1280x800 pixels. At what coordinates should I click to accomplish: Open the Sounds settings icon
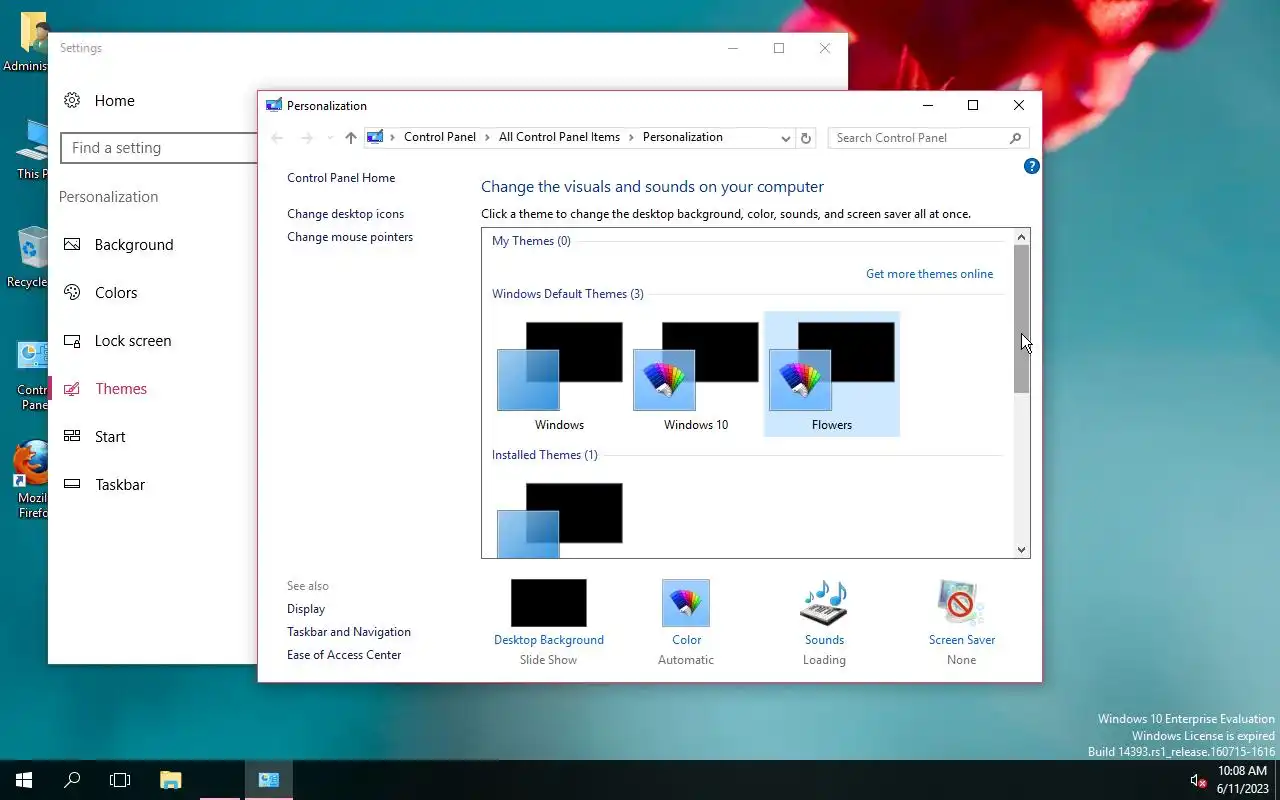point(824,603)
